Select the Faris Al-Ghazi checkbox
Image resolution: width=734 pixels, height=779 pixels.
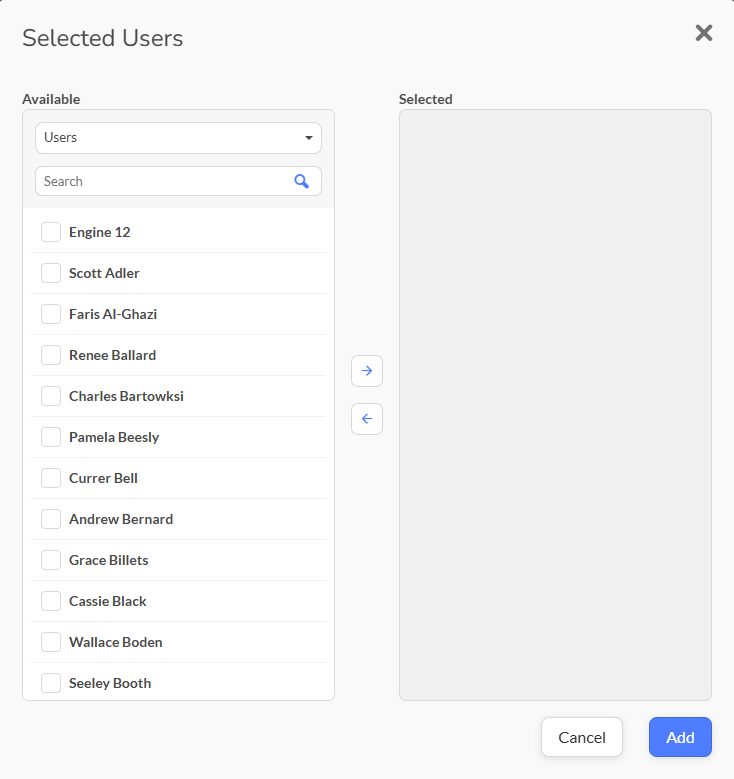tap(51, 314)
